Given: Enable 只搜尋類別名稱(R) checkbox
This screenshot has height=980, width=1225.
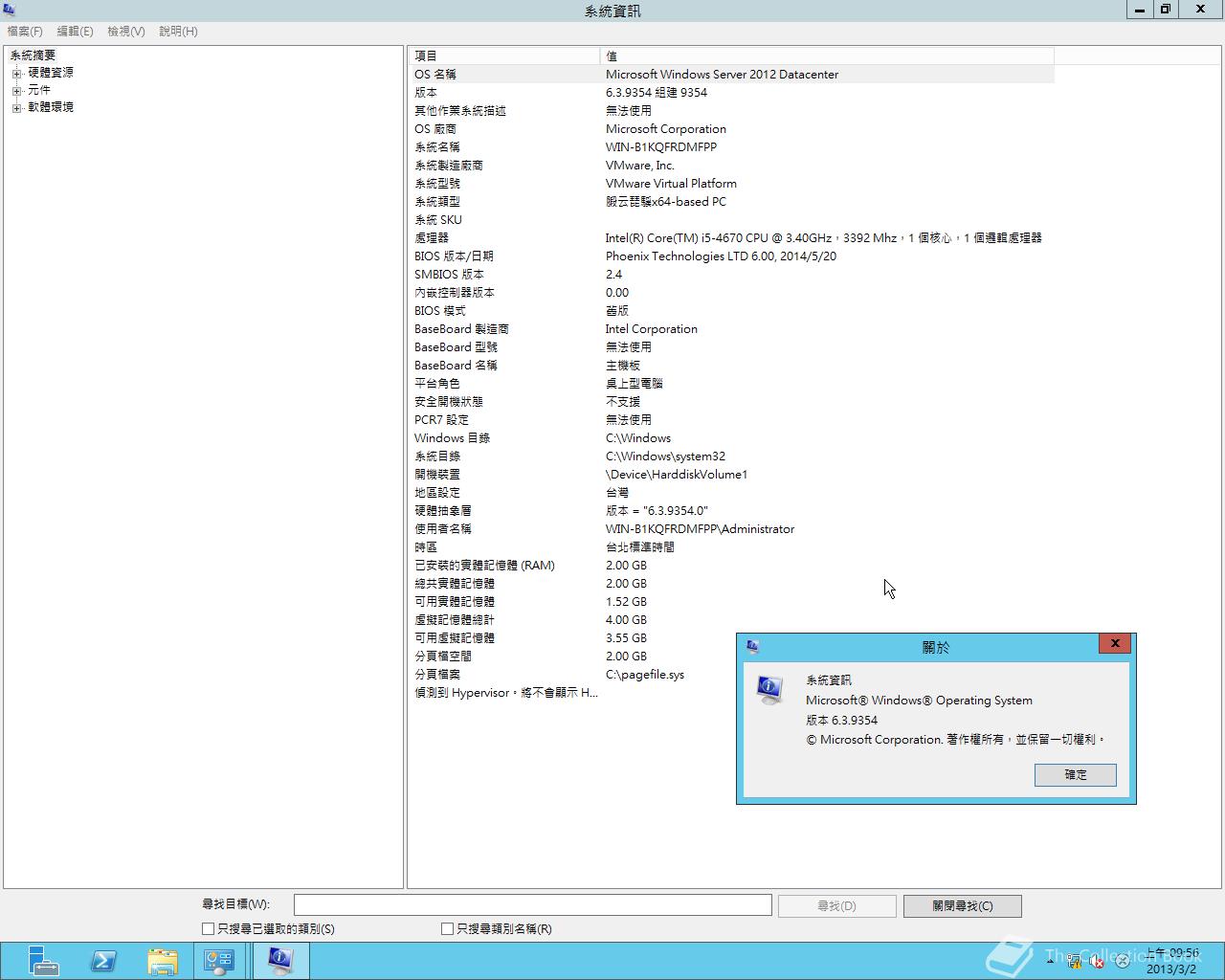Looking at the screenshot, I should [447, 928].
